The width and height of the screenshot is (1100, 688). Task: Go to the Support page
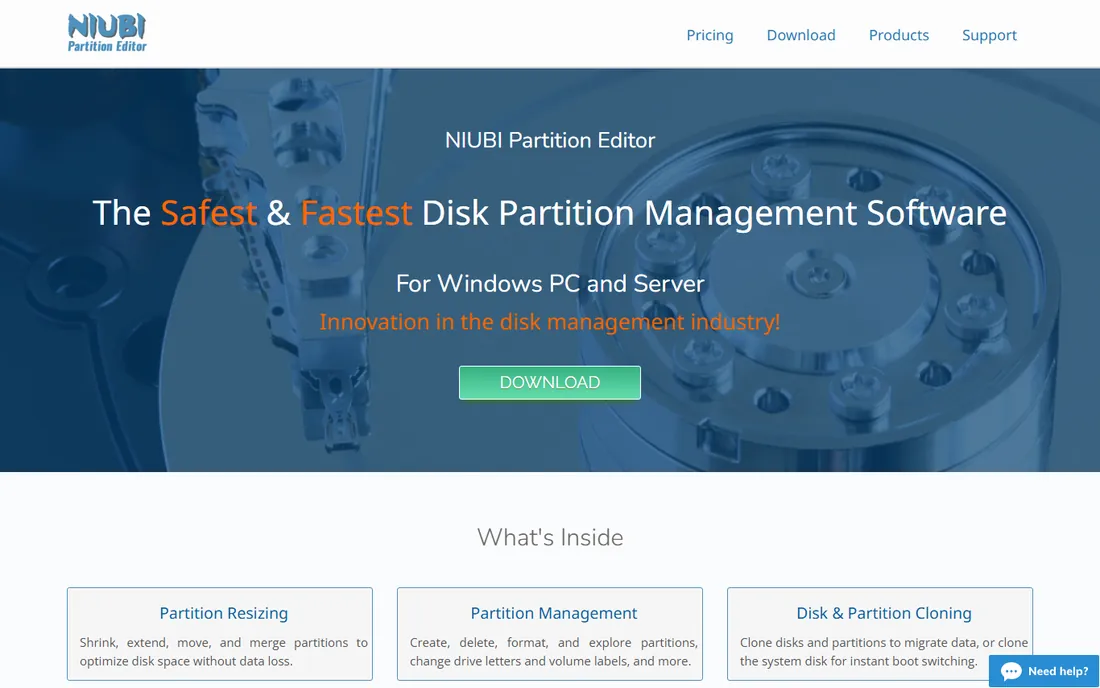[x=988, y=35]
